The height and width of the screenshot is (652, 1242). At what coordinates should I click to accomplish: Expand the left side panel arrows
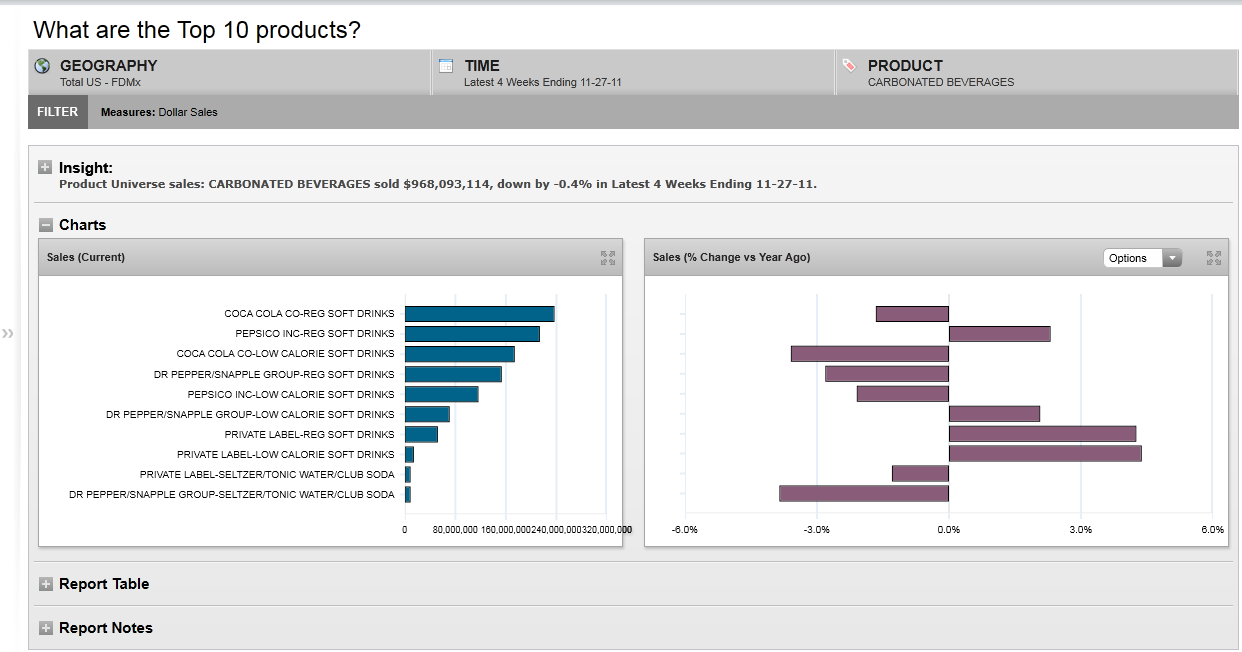9,333
